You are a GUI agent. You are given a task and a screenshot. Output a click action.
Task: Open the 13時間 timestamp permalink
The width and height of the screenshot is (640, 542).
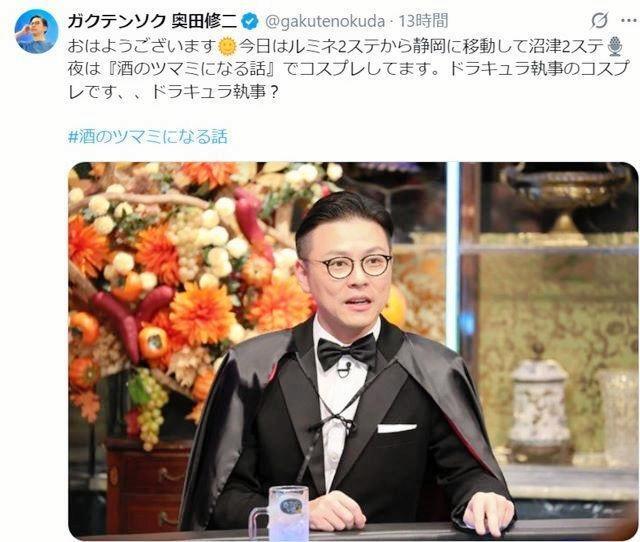(423, 21)
